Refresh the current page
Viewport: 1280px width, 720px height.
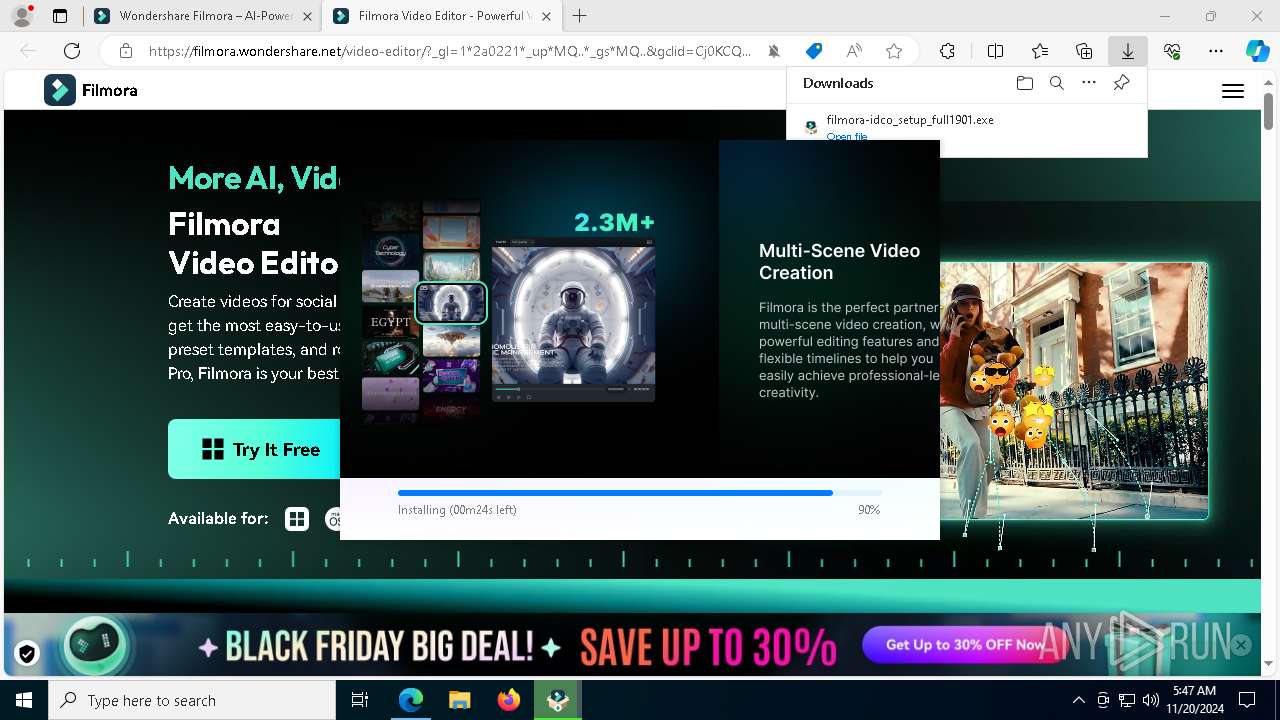pyautogui.click(x=72, y=51)
